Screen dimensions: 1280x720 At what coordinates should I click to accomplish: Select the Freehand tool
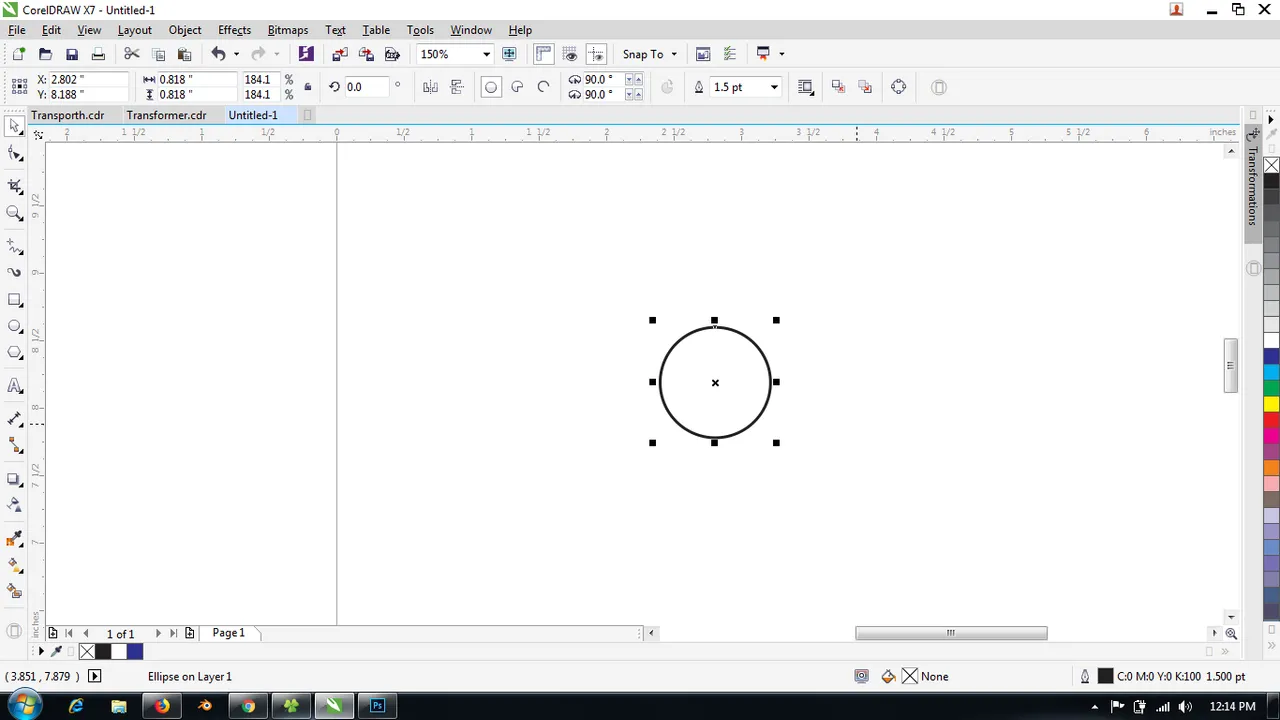14,246
